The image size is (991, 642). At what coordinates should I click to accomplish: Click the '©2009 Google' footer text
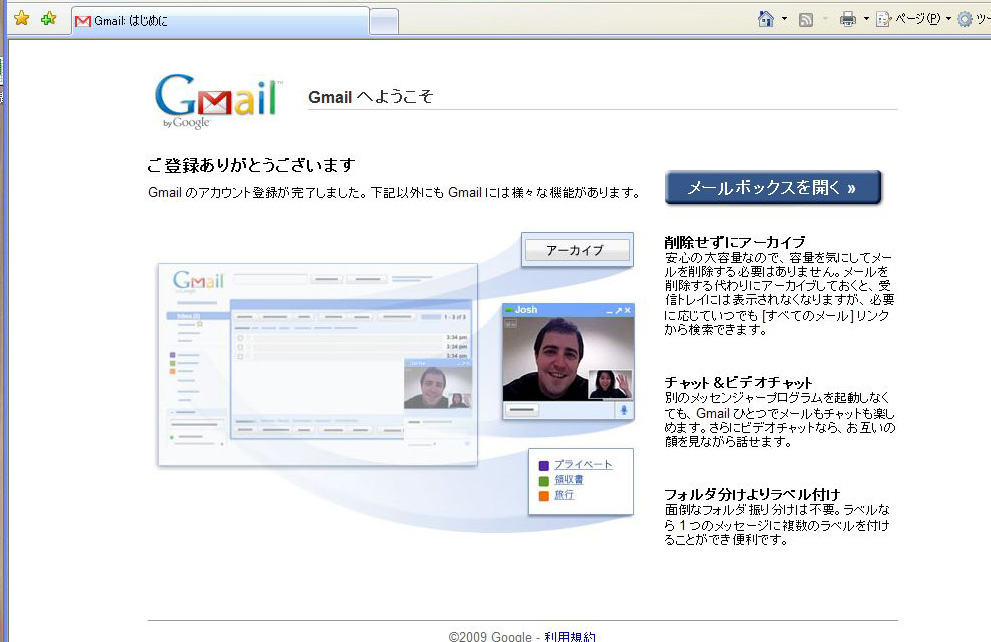[490, 636]
